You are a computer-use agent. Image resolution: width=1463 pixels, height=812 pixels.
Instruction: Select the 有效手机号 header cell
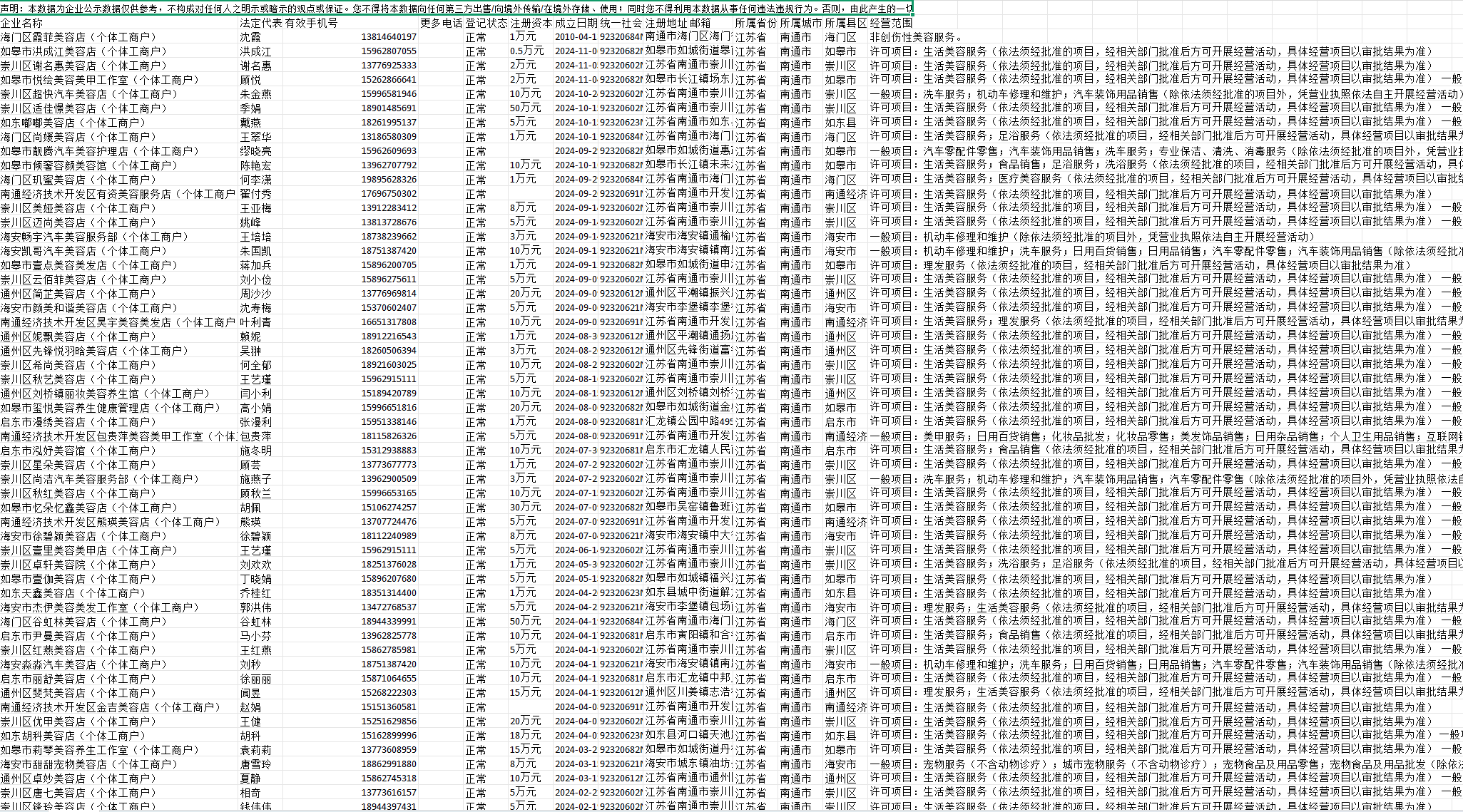tap(311, 23)
